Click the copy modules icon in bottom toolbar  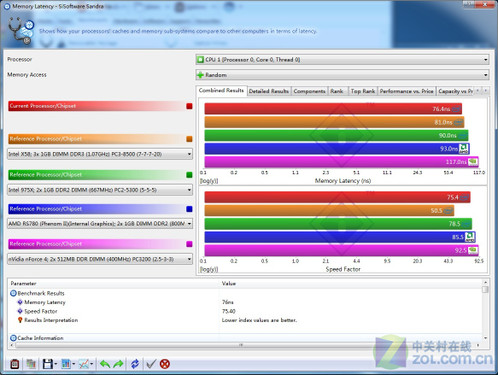(x=31, y=364)
